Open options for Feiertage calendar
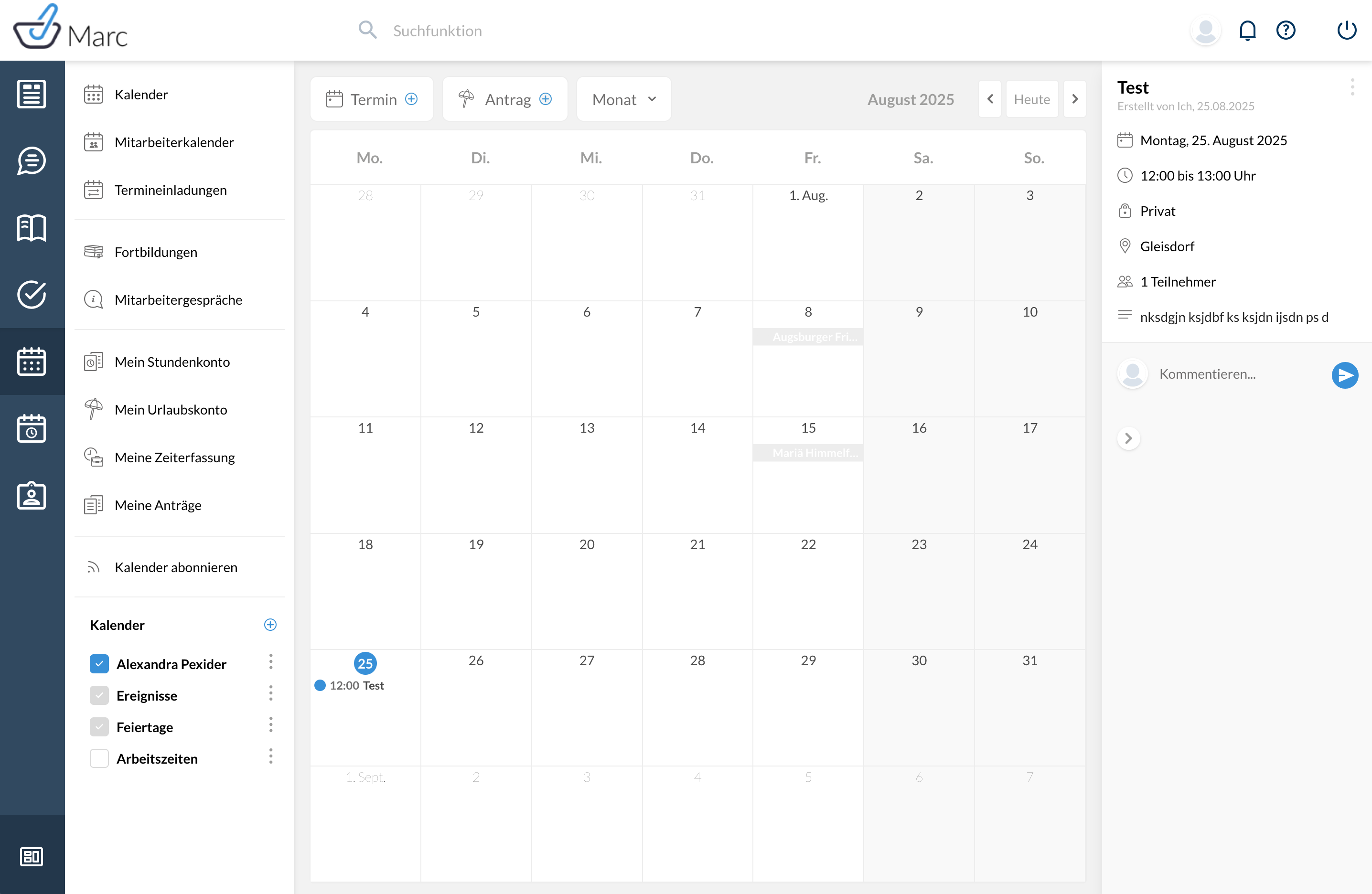 tap(270, 725)
